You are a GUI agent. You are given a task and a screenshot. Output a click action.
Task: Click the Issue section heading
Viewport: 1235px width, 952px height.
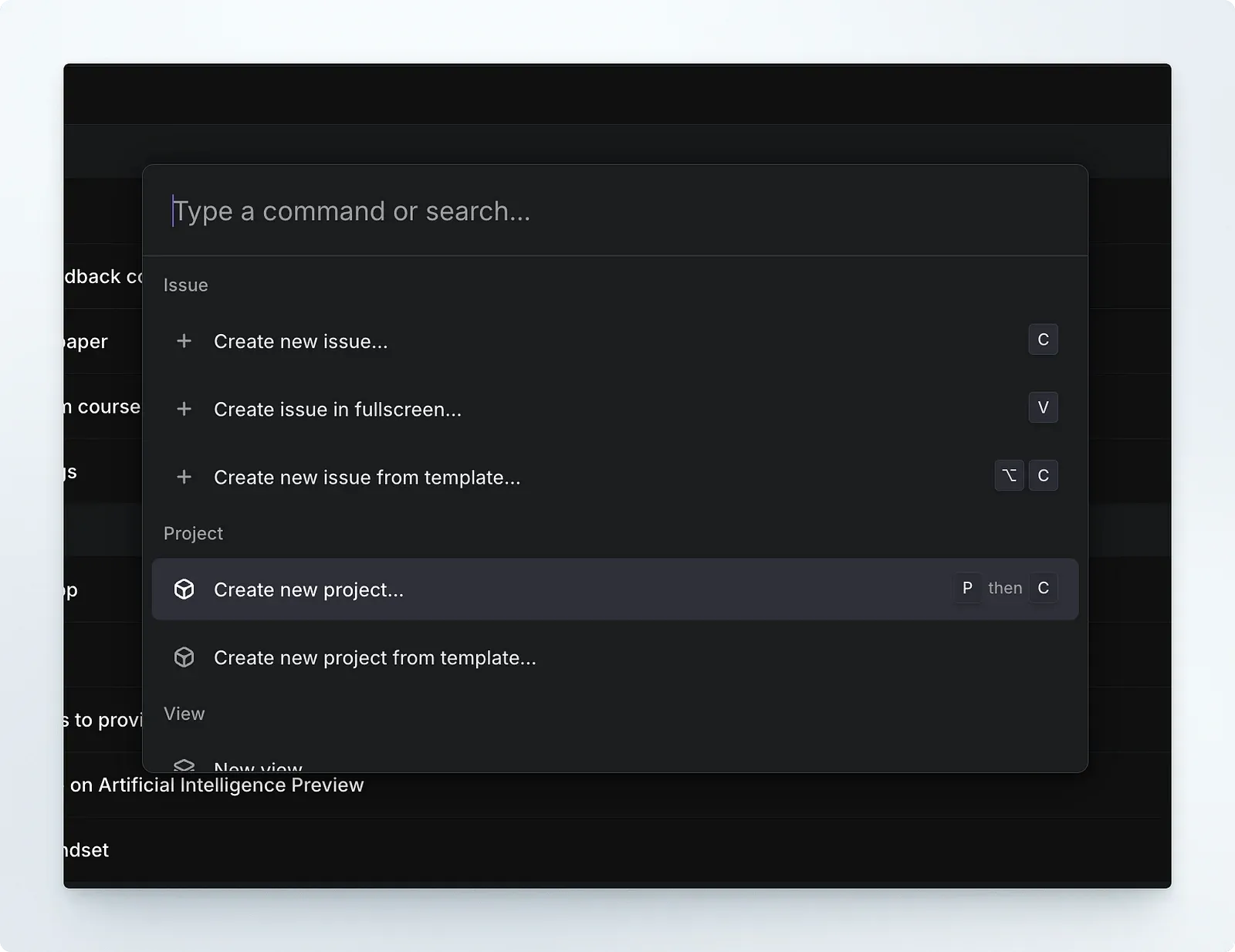[185, 285]
